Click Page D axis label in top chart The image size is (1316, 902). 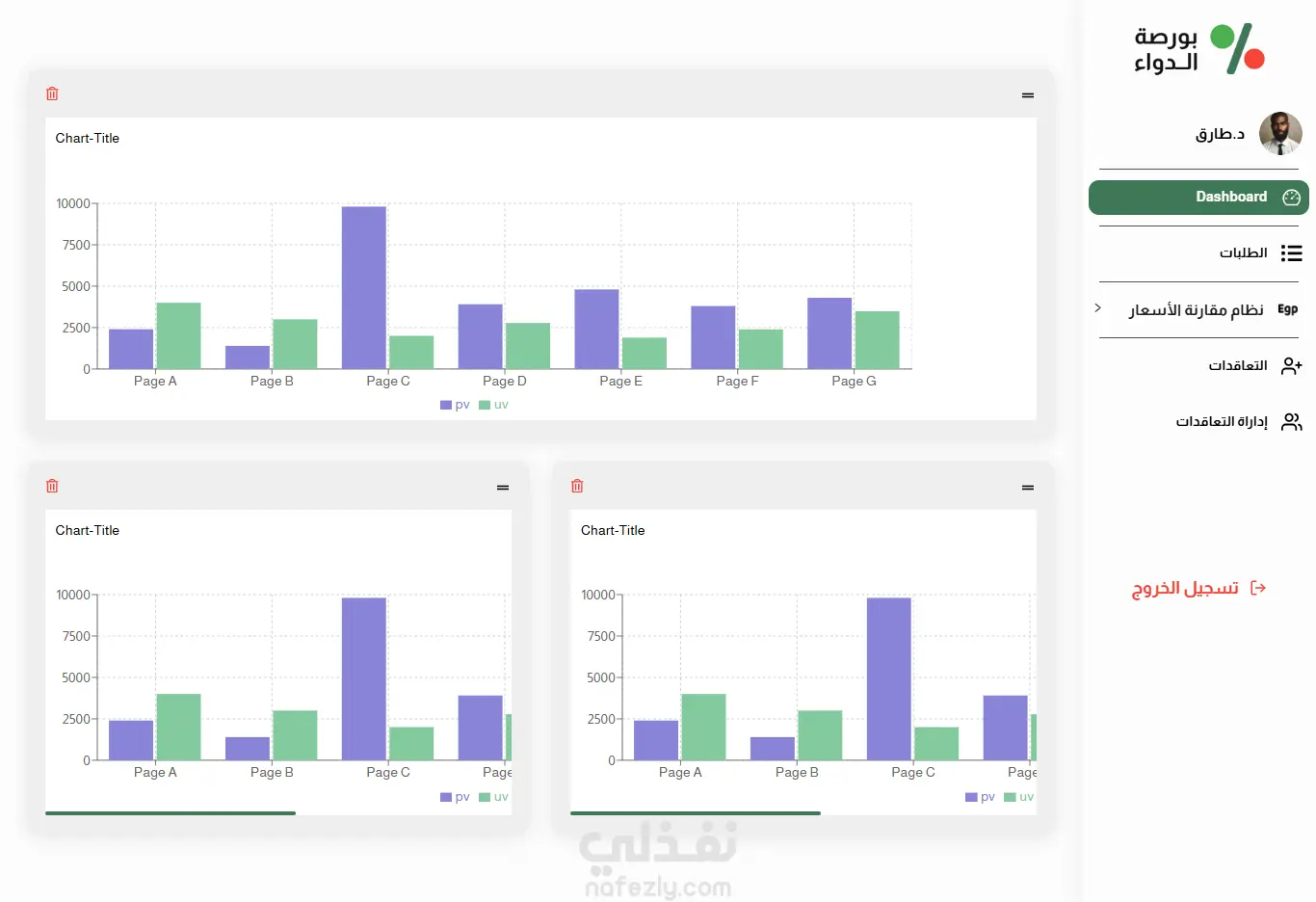pos(505,381)
